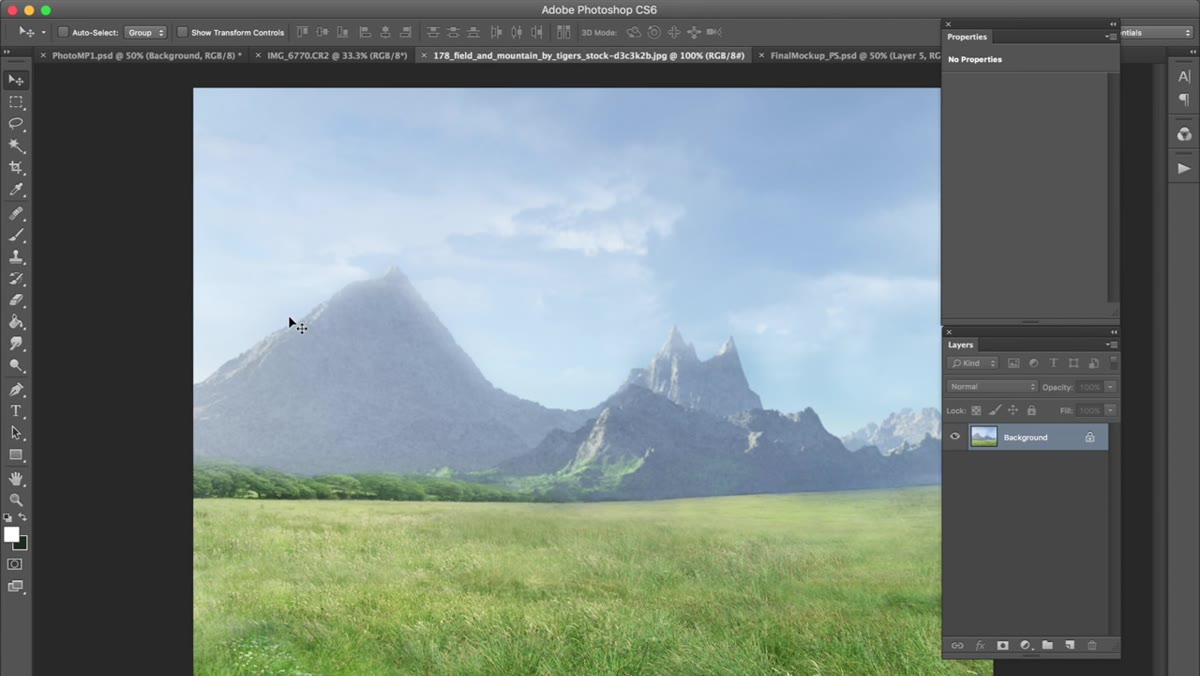Select the Magic Wand tool
Screen dimensions: 1200x676
coord(16,146)
